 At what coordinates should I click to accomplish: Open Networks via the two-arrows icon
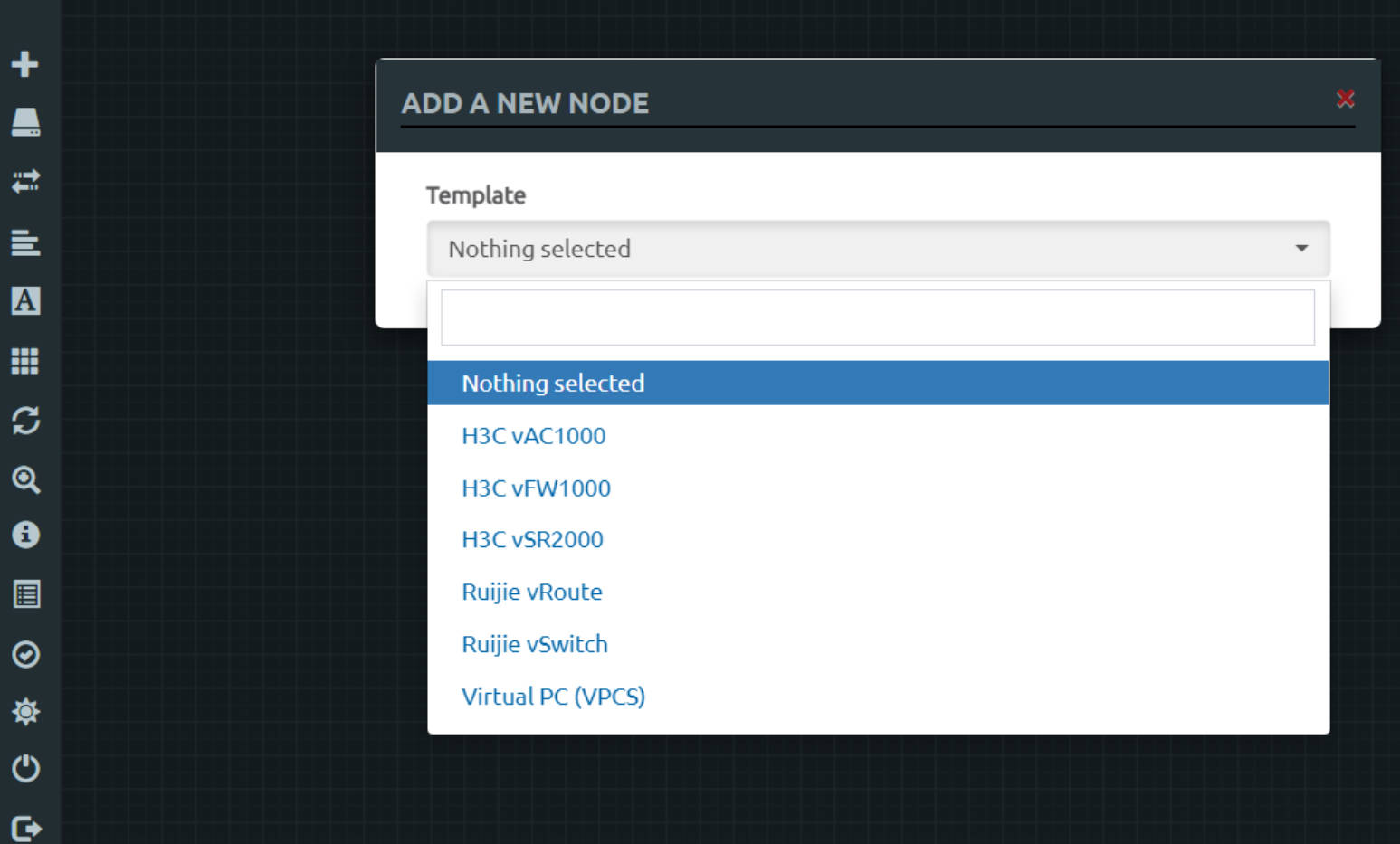click(x=25, y=181)
